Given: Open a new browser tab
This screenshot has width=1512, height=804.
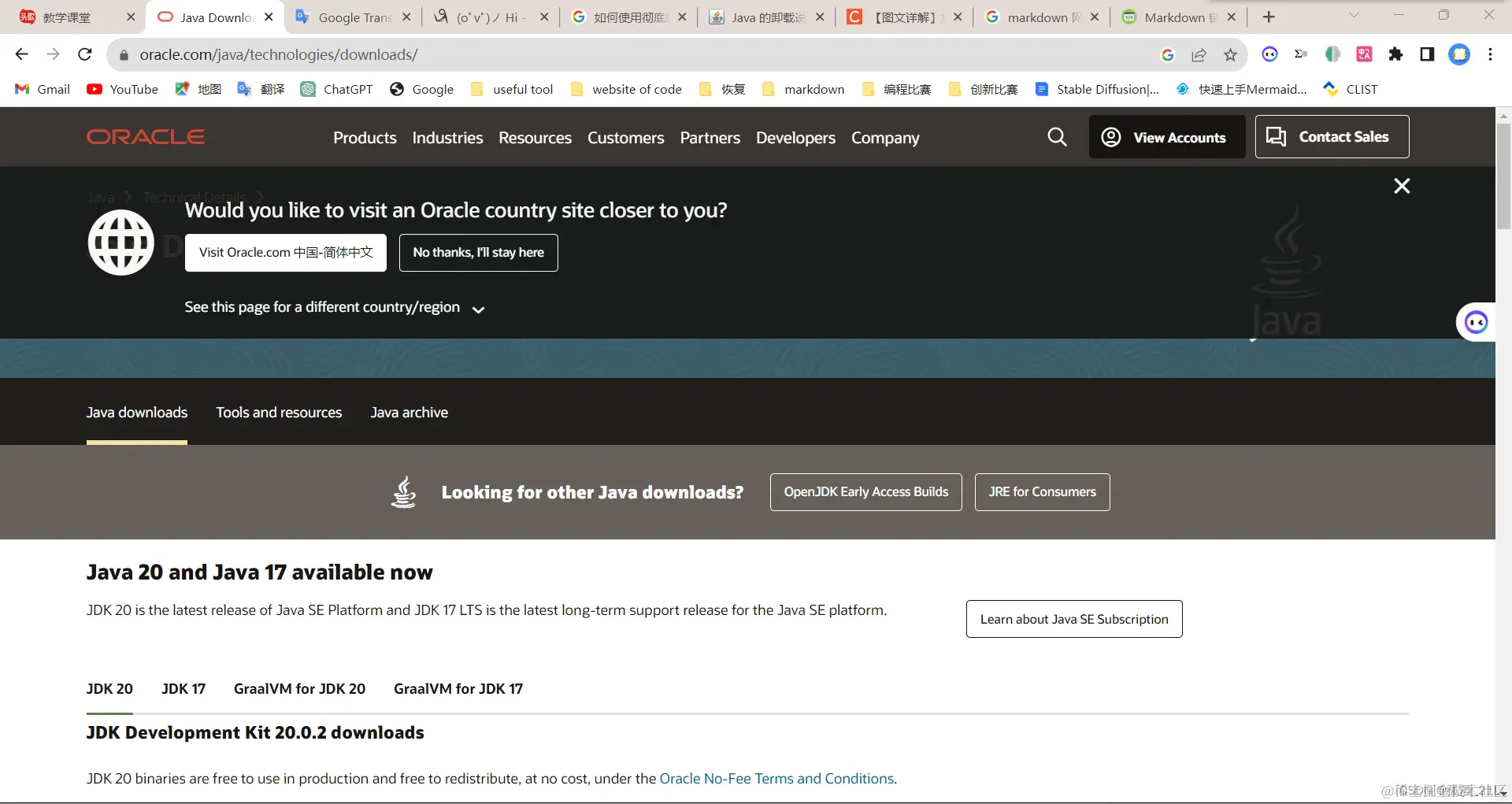Looking at the screenshot, I should click(x=1269, y=17).
